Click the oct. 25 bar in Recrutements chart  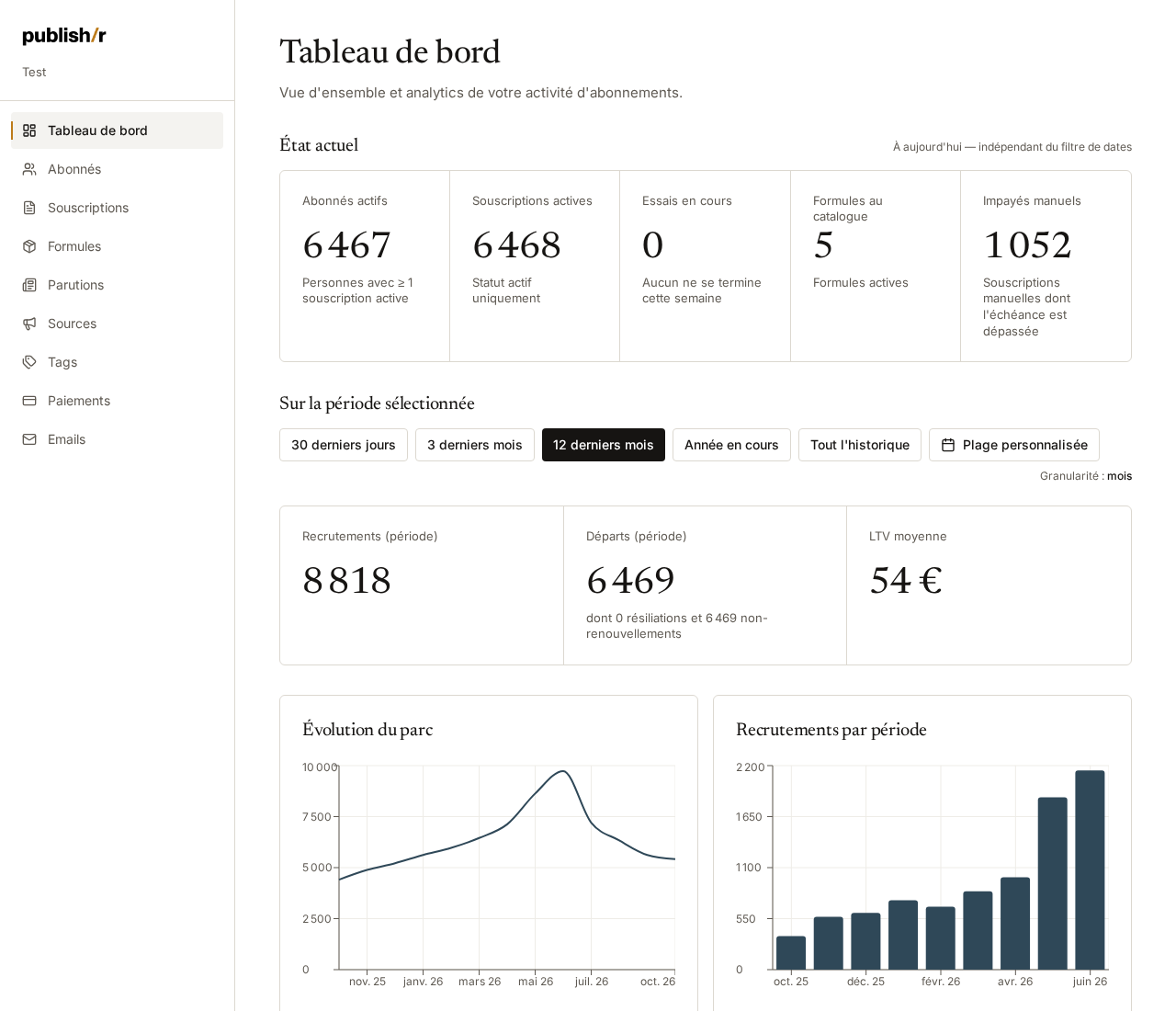pos(791,953)
